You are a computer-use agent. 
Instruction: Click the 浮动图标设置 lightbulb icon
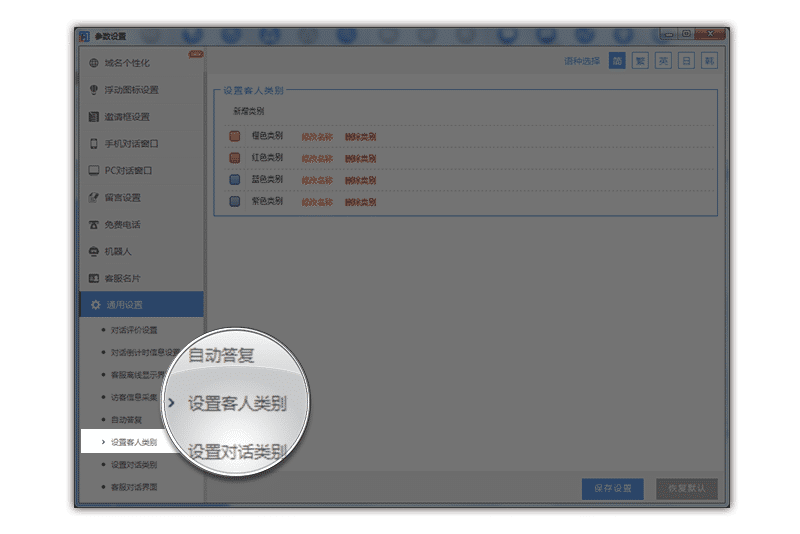tap(93, 90)
